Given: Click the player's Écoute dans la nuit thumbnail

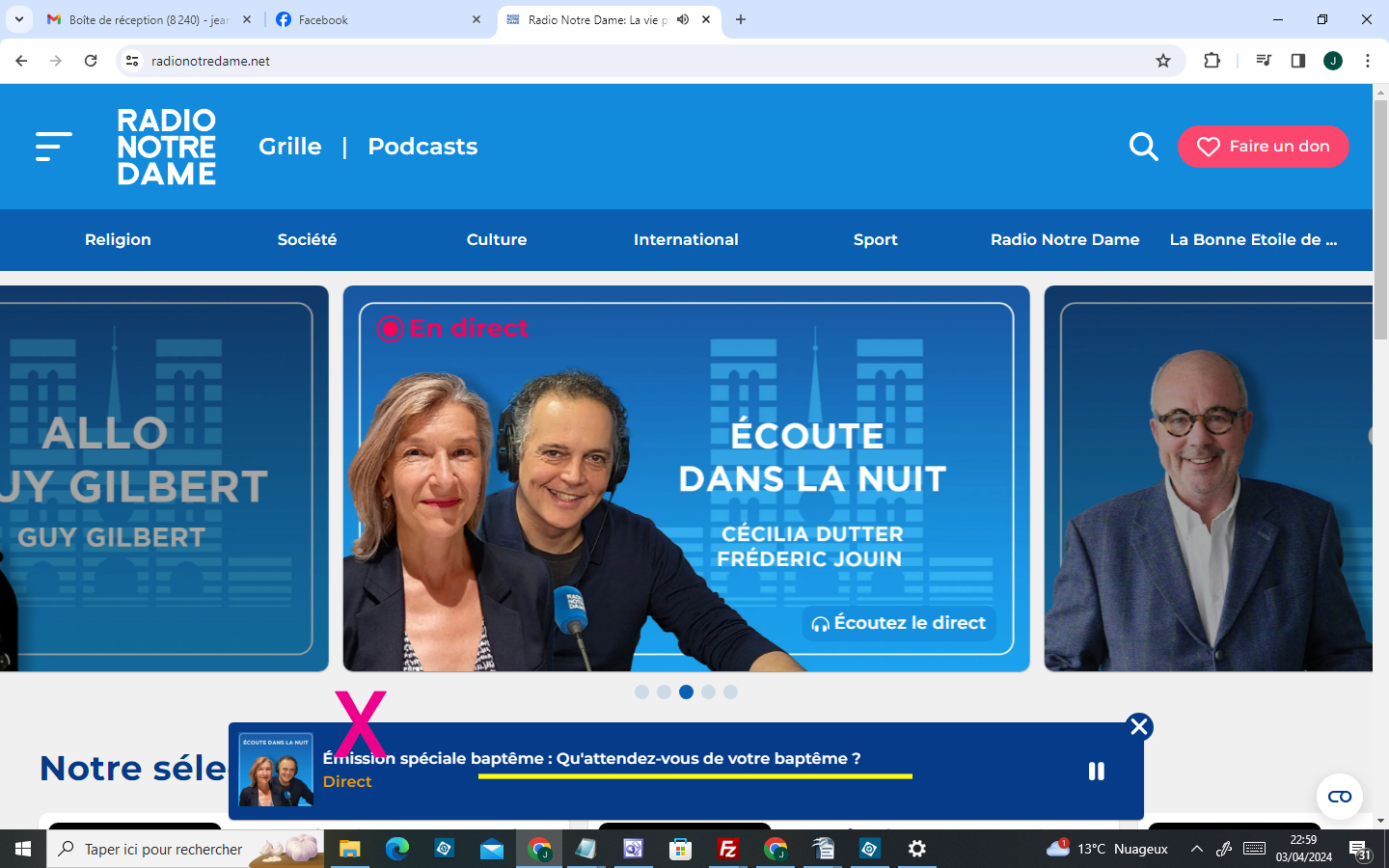Looking at the screenshot, I should tap(276, 770).
